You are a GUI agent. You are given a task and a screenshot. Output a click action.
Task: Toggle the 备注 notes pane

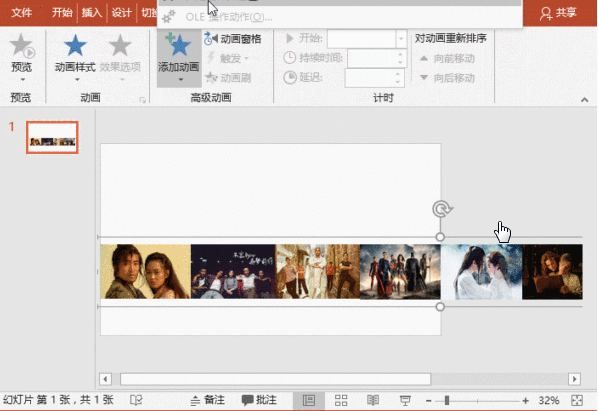tap(207, 400)
